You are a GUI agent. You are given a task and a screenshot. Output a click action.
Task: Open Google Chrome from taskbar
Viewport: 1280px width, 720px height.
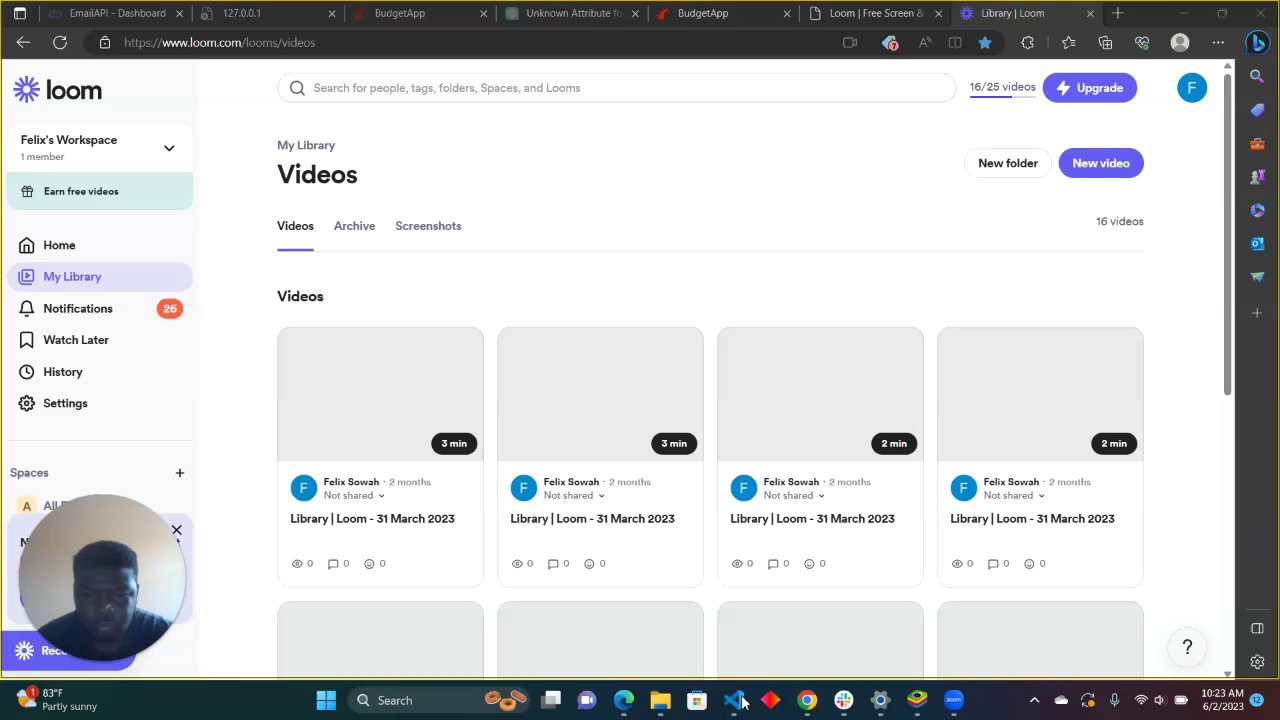pyautogui.click(x=807, y=700)
